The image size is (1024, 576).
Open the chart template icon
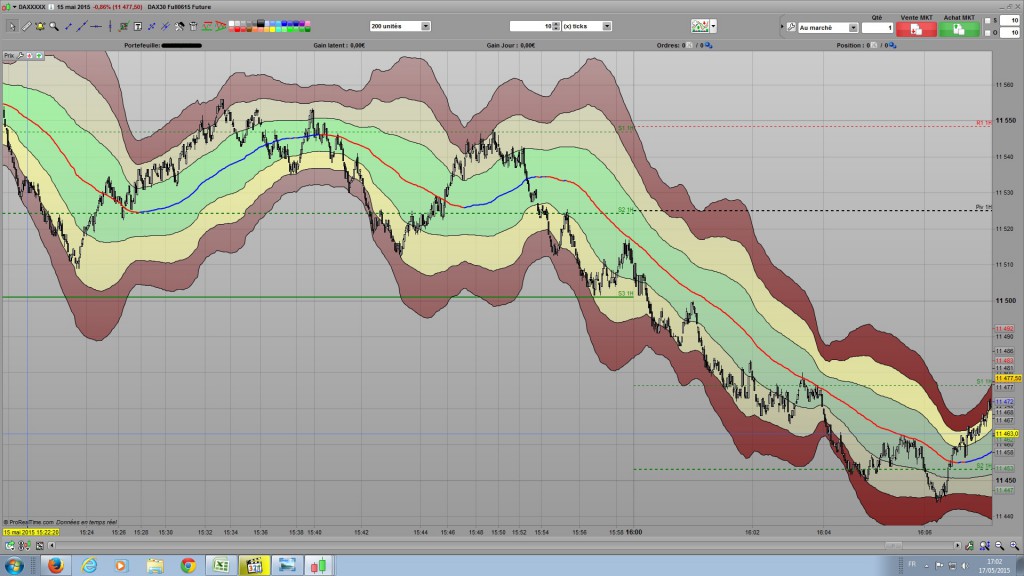pyautogui.click(x=699, y=26)
